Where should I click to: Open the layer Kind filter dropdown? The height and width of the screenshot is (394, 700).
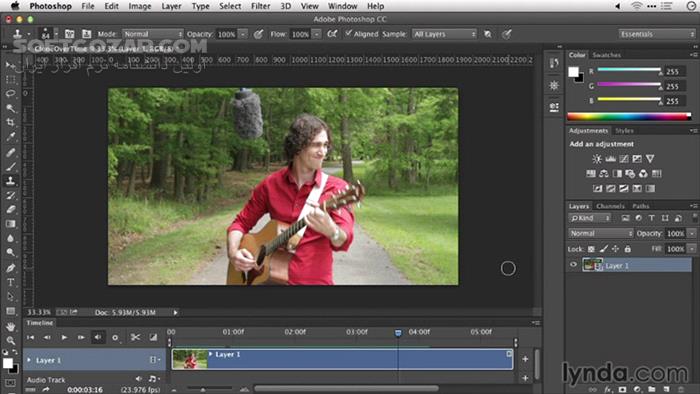click(590, 218)
